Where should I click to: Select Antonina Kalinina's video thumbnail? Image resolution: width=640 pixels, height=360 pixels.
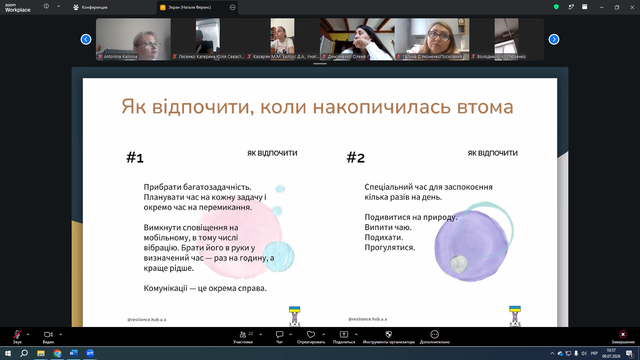pos(133,39)
